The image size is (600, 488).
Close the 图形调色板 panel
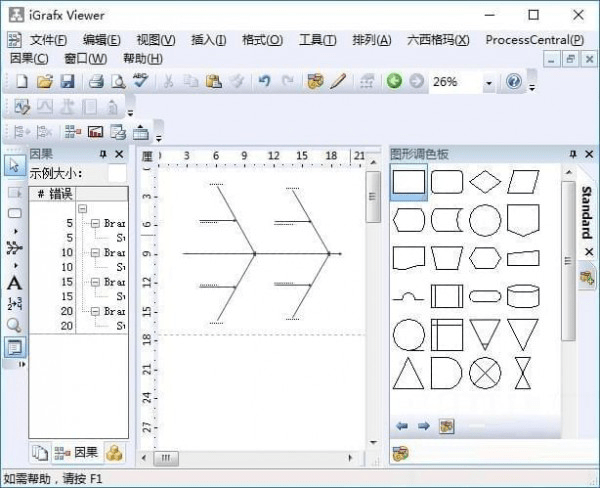point(589,154)
